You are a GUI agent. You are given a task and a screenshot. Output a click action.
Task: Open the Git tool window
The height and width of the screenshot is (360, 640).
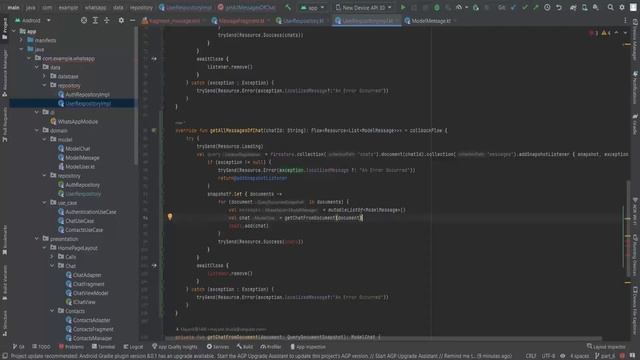click(18, 347)
